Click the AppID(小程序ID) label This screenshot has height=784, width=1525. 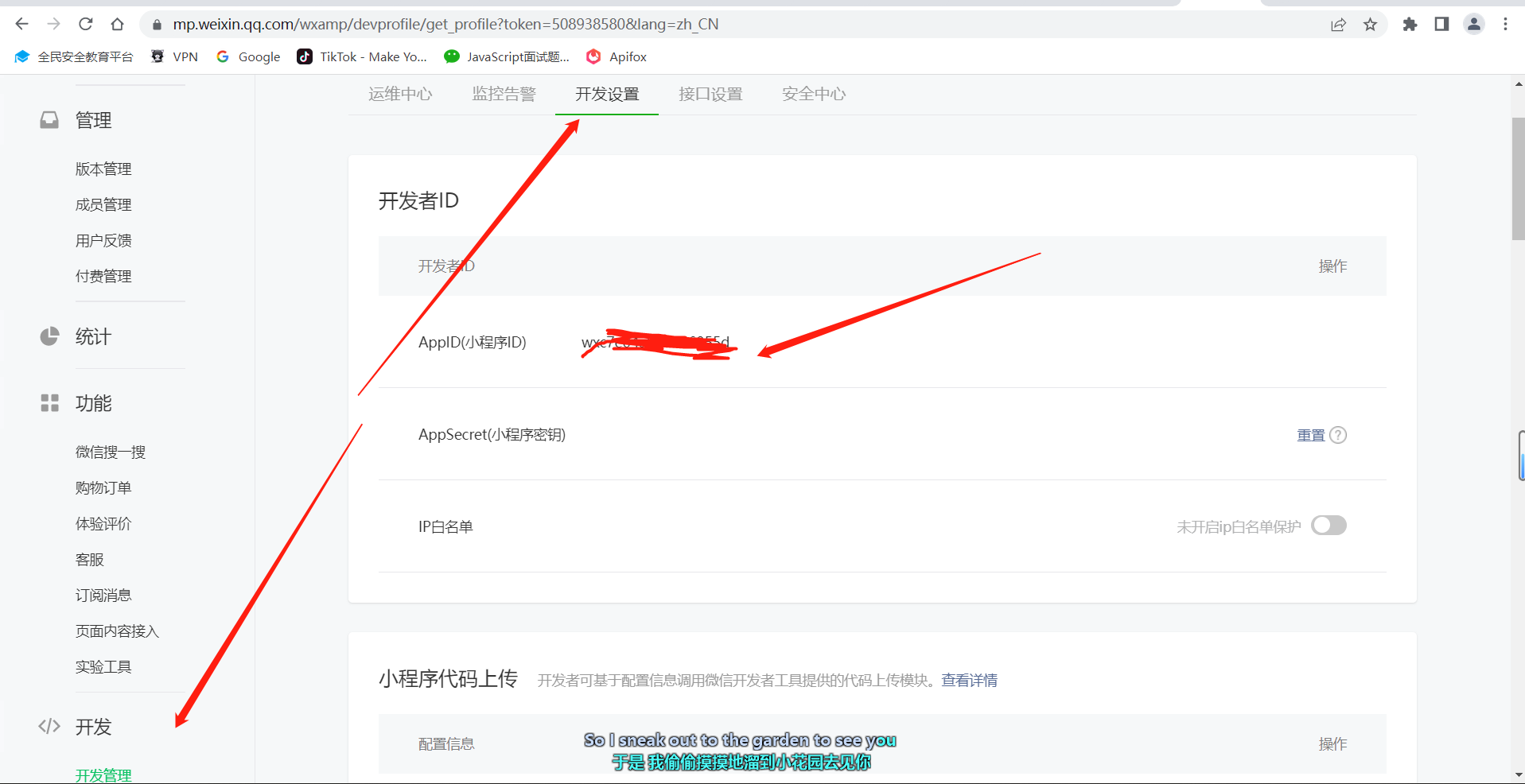click(473, 342)
